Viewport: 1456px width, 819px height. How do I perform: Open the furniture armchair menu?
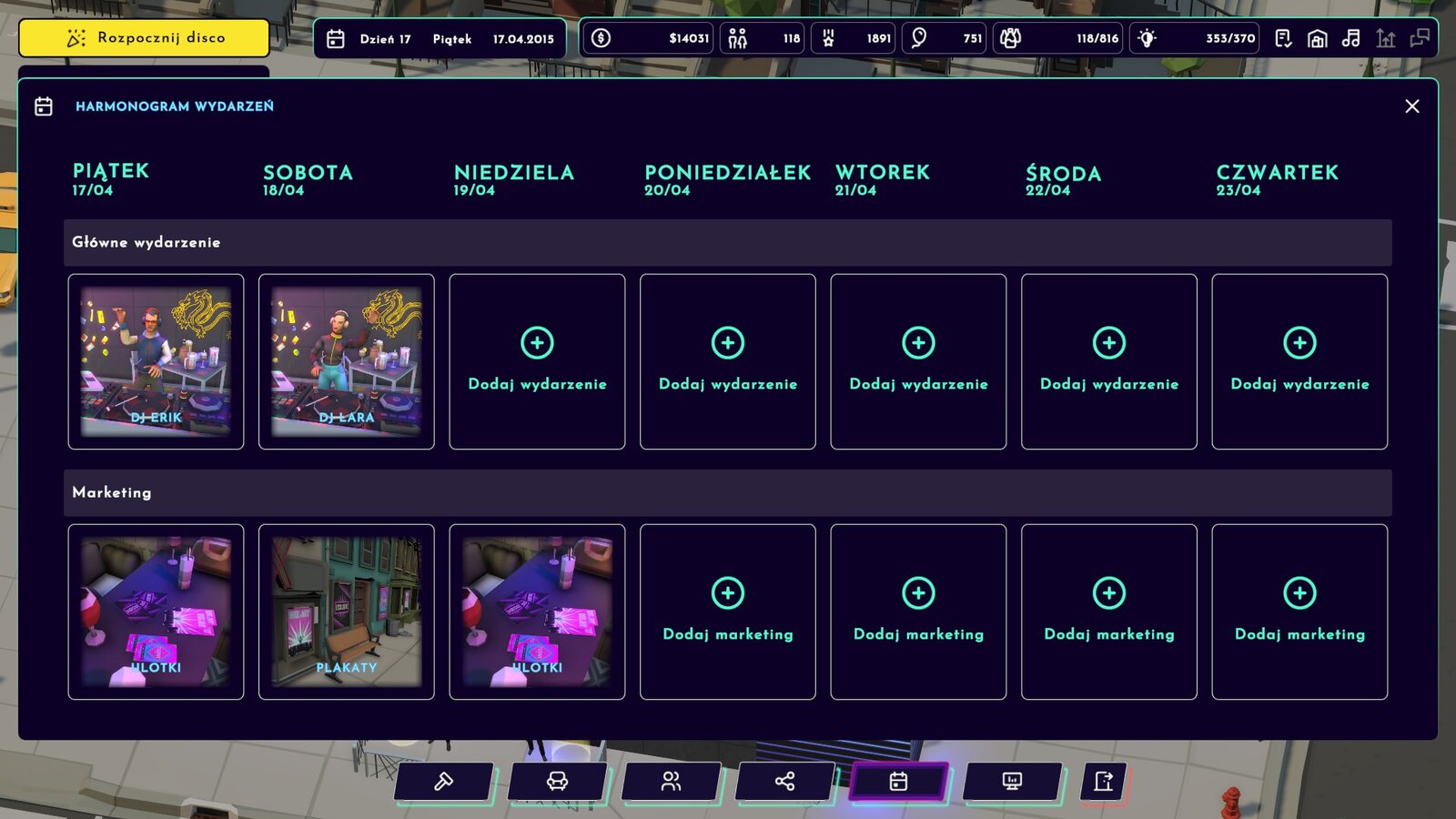(x=557, y=782)
